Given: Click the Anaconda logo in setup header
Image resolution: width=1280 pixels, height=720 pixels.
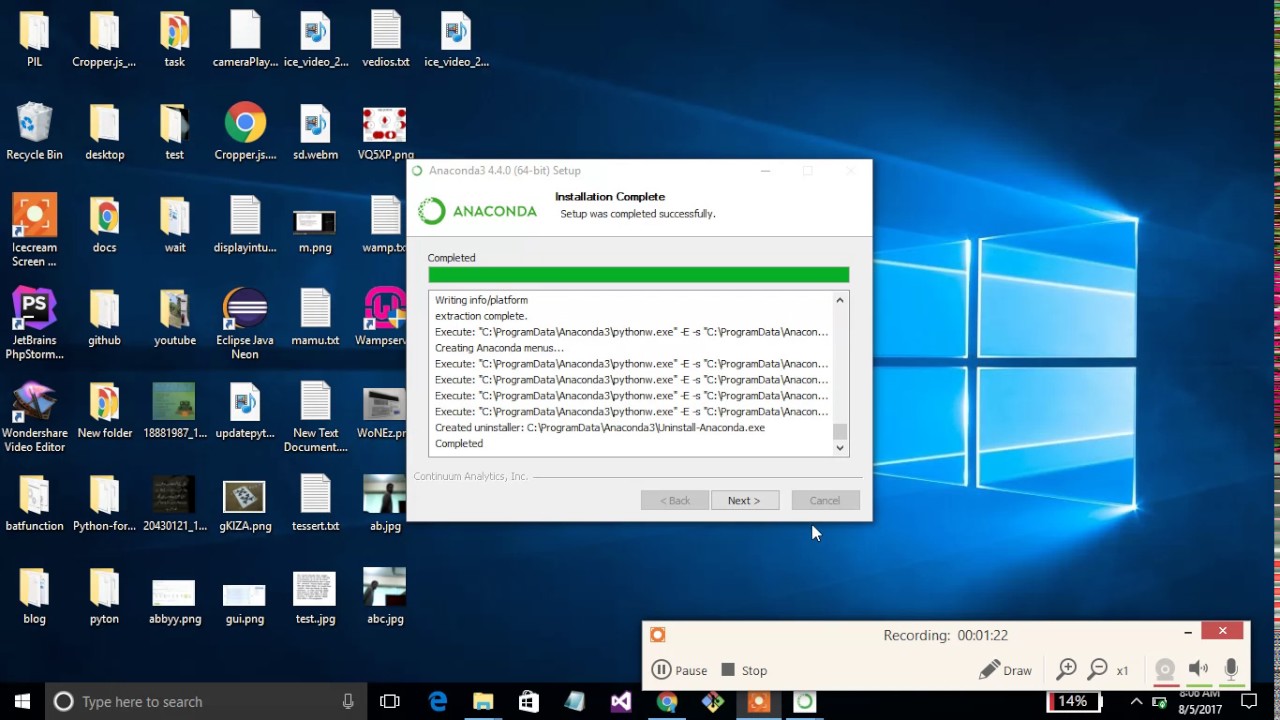Looking at the screenshot, I should pos(477,211).
